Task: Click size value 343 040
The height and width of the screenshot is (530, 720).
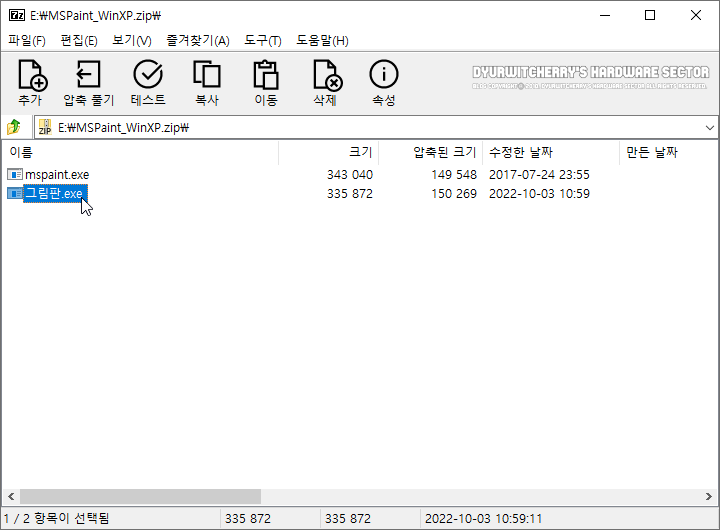Action: 350,175
